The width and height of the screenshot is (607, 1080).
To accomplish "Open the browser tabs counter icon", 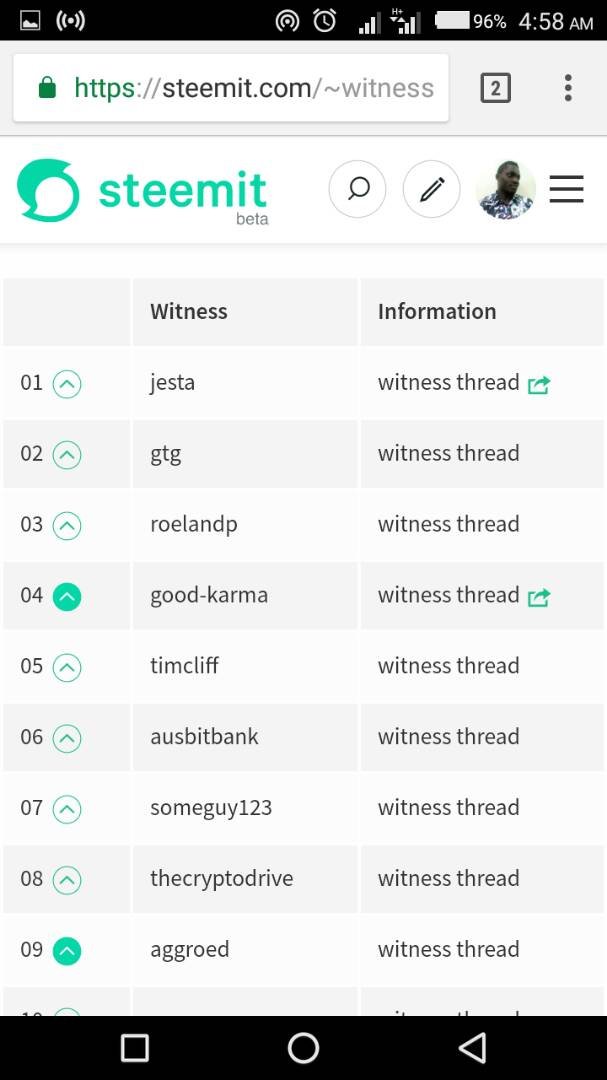I will tap(495, 88).
